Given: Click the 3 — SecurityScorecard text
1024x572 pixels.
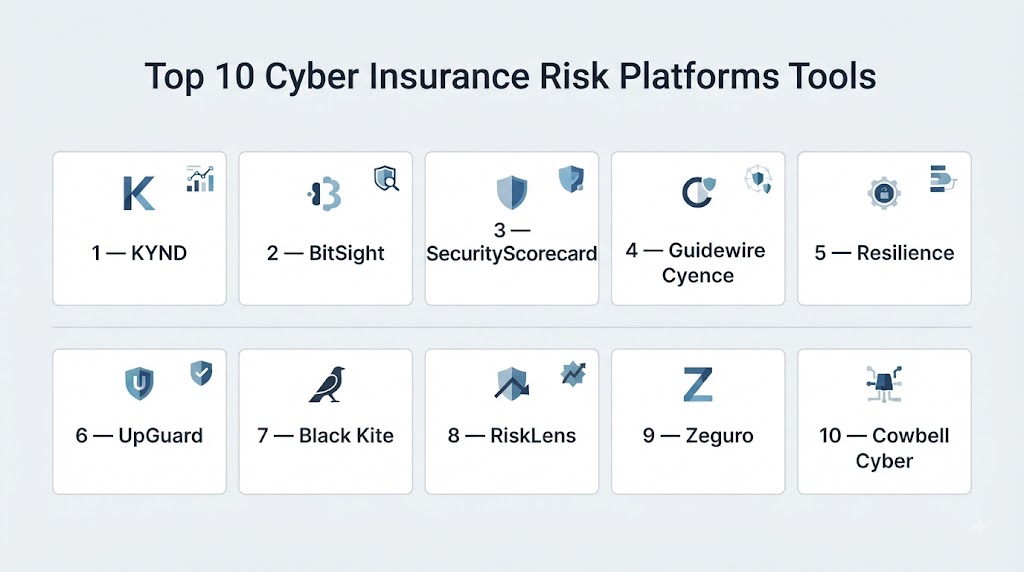Looking at the screenshot, I should tap(511, 242).
